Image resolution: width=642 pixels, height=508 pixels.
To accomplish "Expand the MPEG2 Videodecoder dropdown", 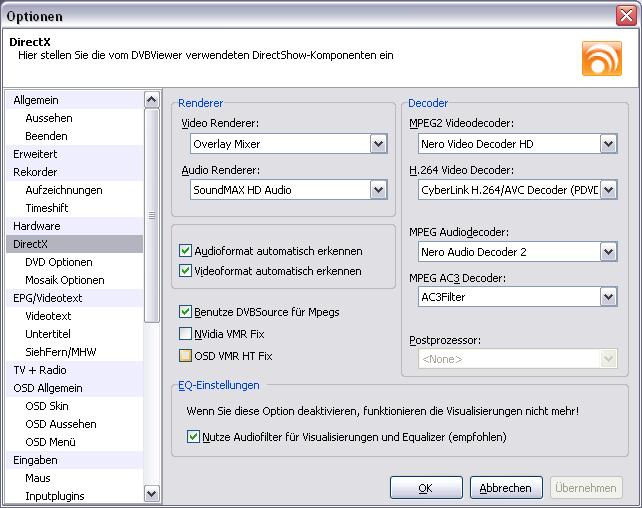I will click(x=608, y=144).
